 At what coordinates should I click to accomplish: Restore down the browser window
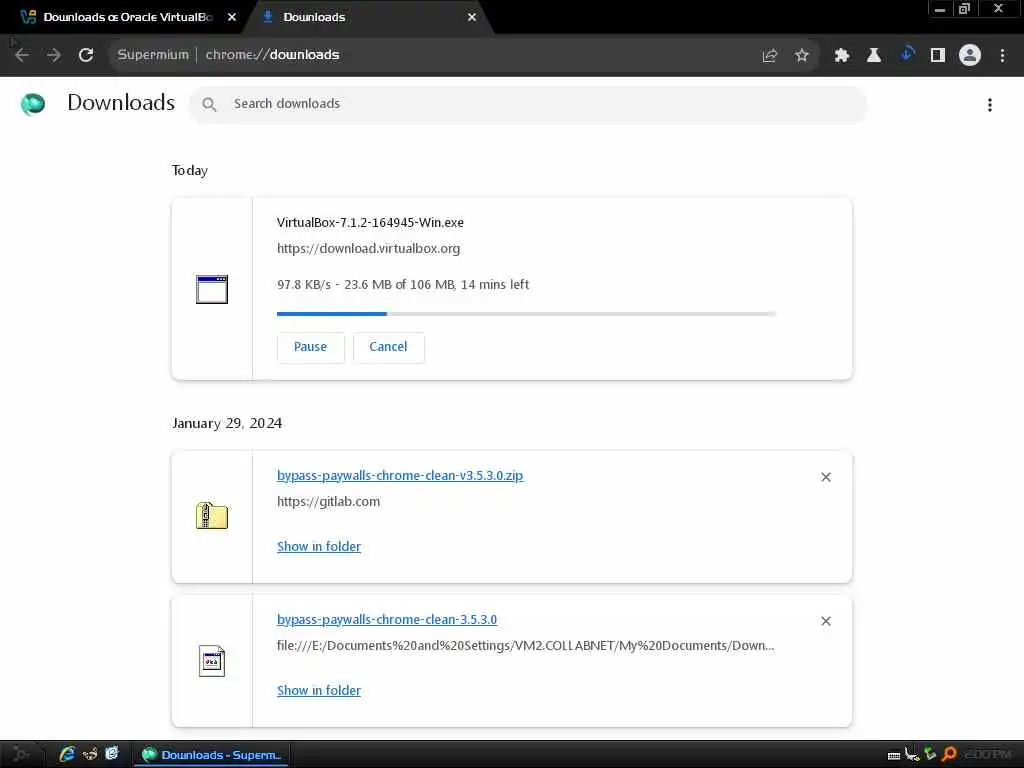pyautogui.click(x=965, y=9)
